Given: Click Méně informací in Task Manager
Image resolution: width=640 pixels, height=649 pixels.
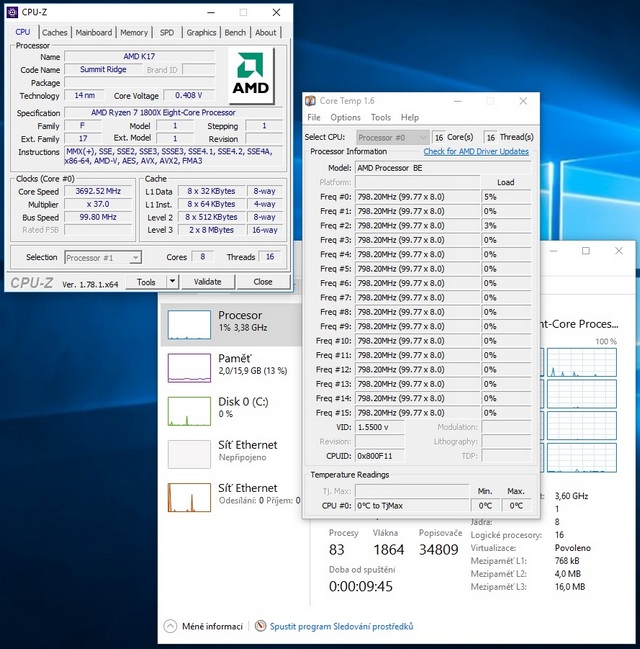Looking at the screenshot, I should (212, 626).
